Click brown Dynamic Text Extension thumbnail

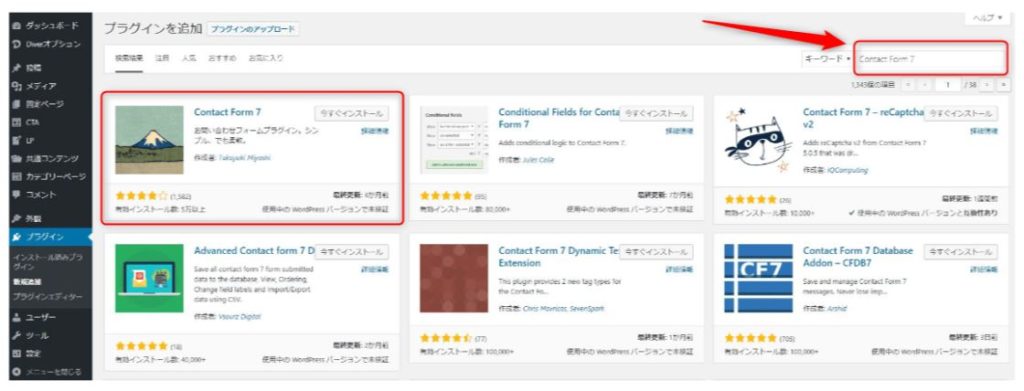[454, 278]
